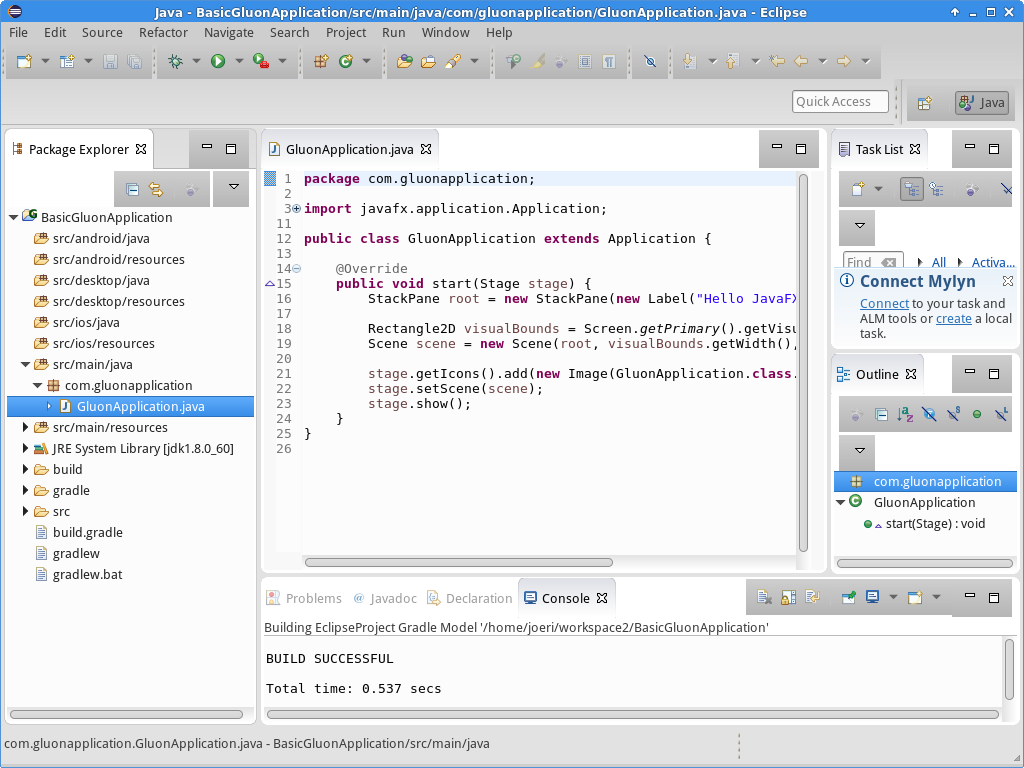Image resolution: width=1024 pixels, height=768 pixels.
Task: Click the Open Perspective icon
Action: (x=925, y=103)
